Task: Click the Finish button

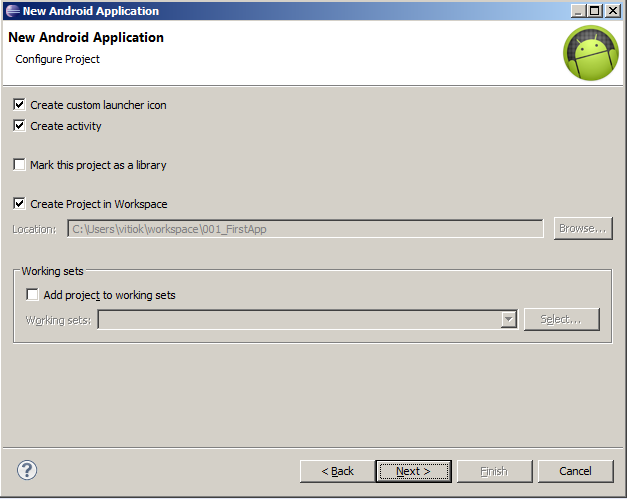Action: click(x=495, y=471)
